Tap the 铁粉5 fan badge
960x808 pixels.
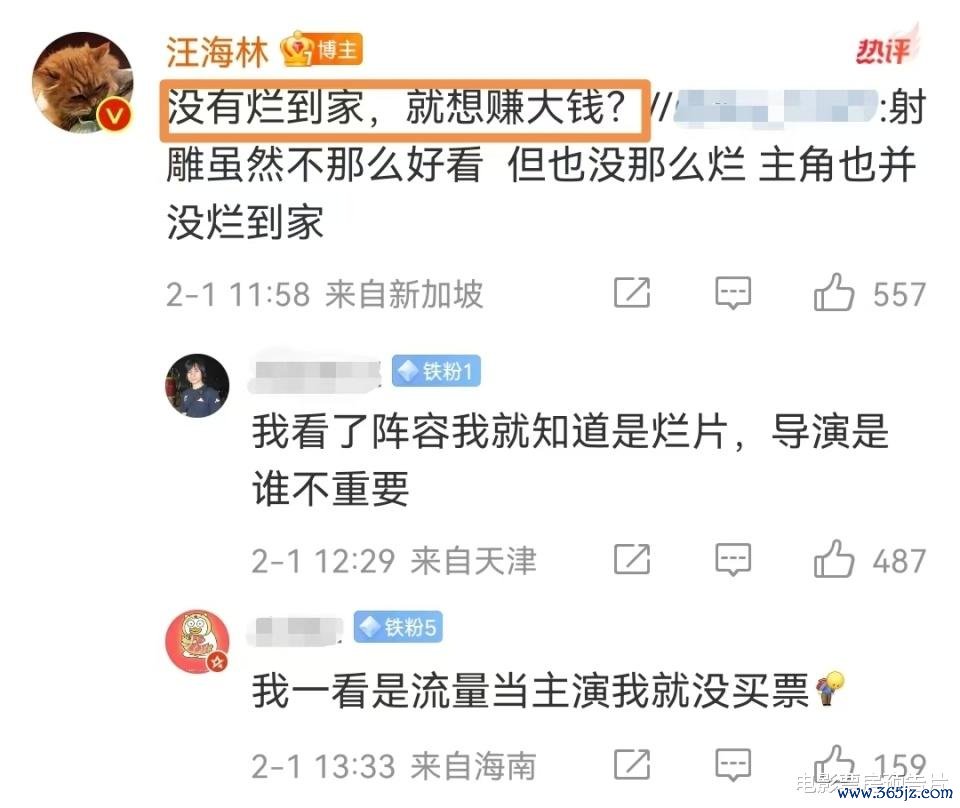tap(398, 627)
